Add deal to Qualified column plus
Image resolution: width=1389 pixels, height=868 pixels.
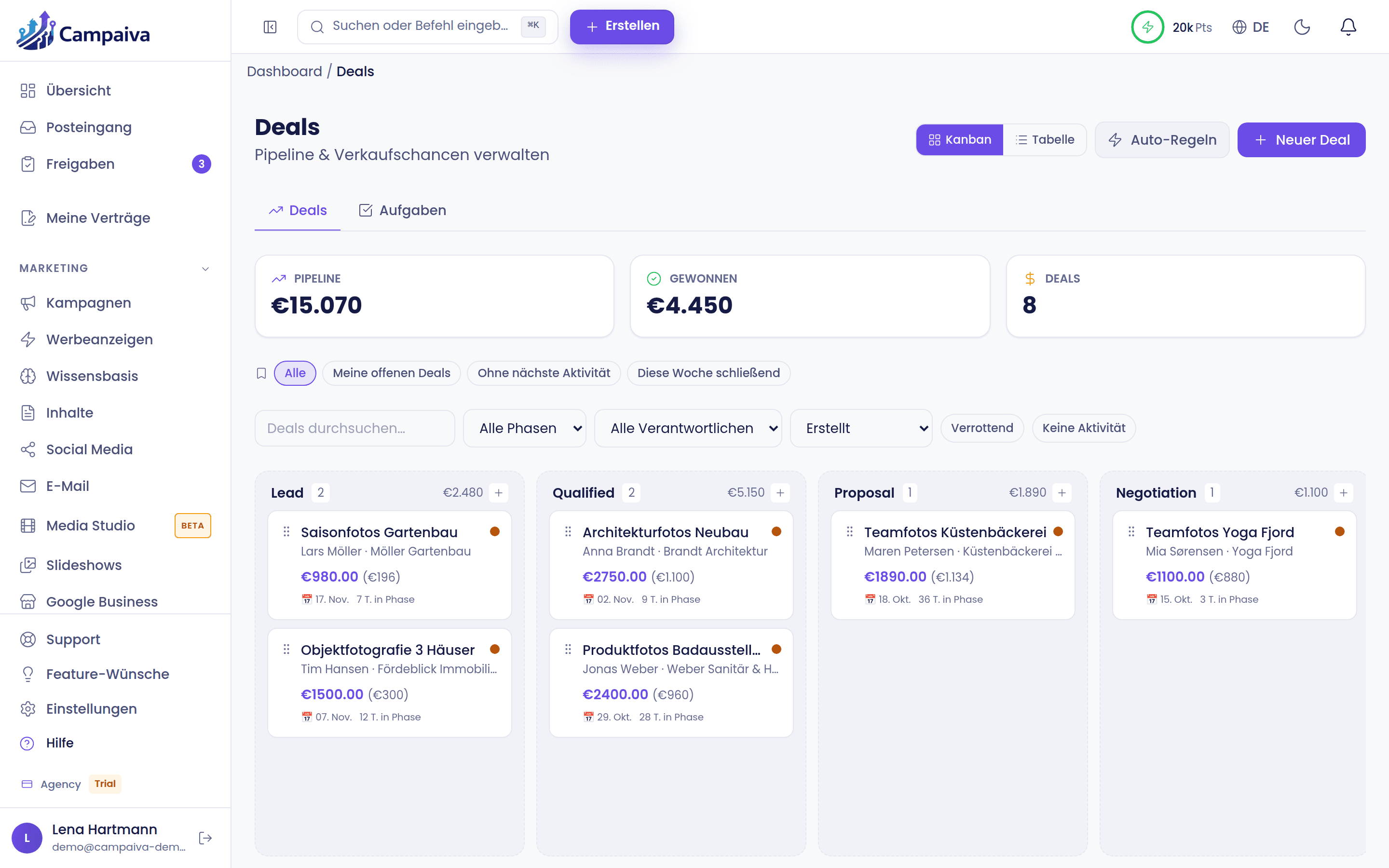tap(780, 492)
